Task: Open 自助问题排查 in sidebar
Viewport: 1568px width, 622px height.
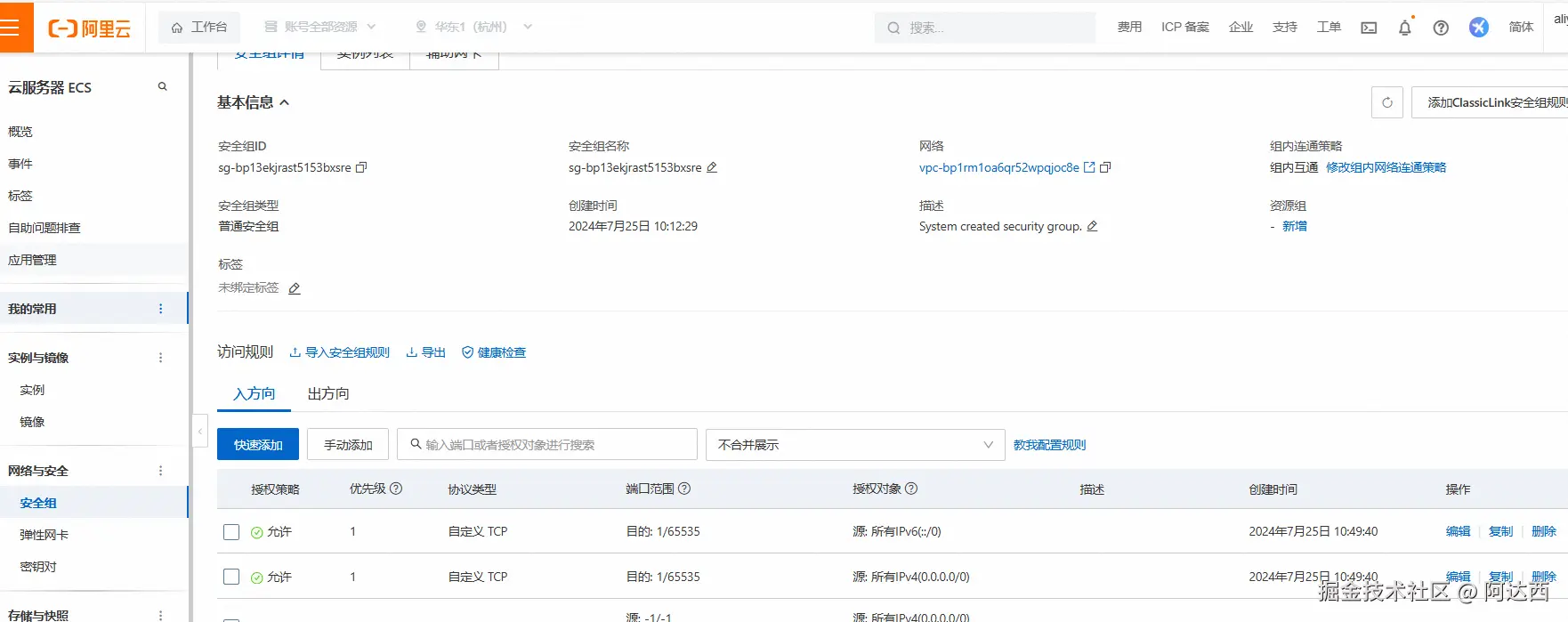Action: [44, 228]
